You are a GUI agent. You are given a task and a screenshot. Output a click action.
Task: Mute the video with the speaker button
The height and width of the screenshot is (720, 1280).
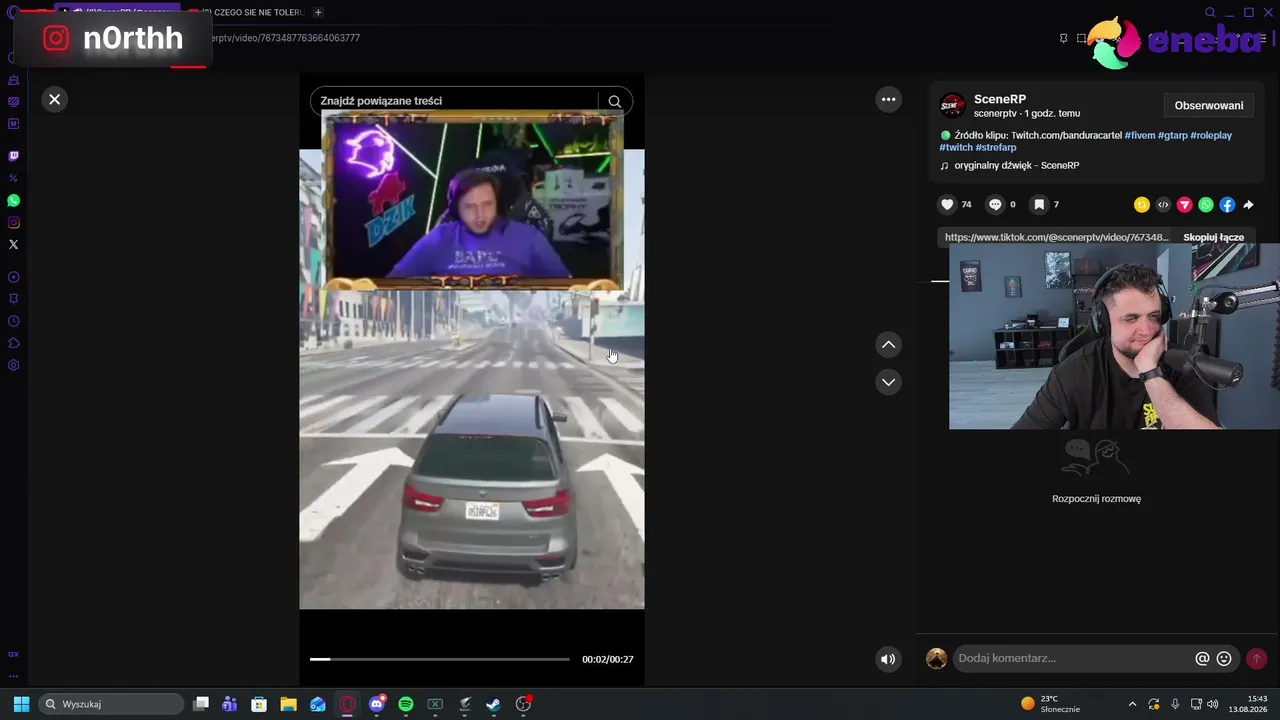888,659
